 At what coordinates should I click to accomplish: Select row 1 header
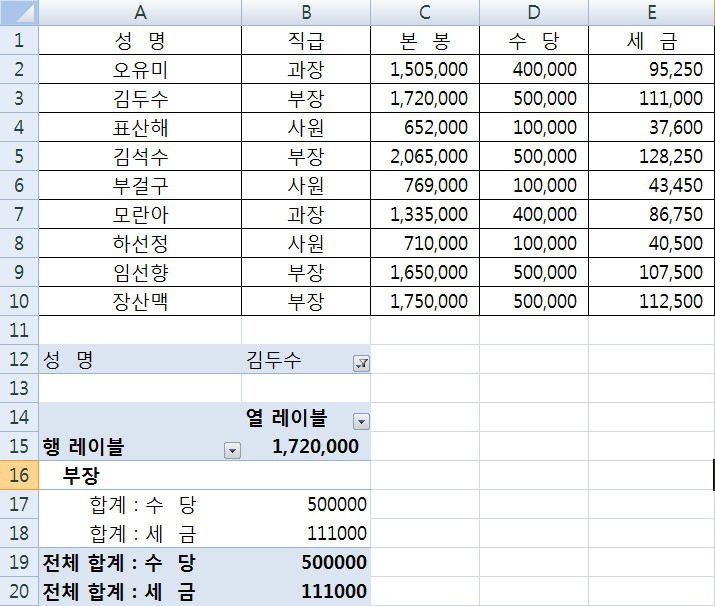tap(19, 40)
